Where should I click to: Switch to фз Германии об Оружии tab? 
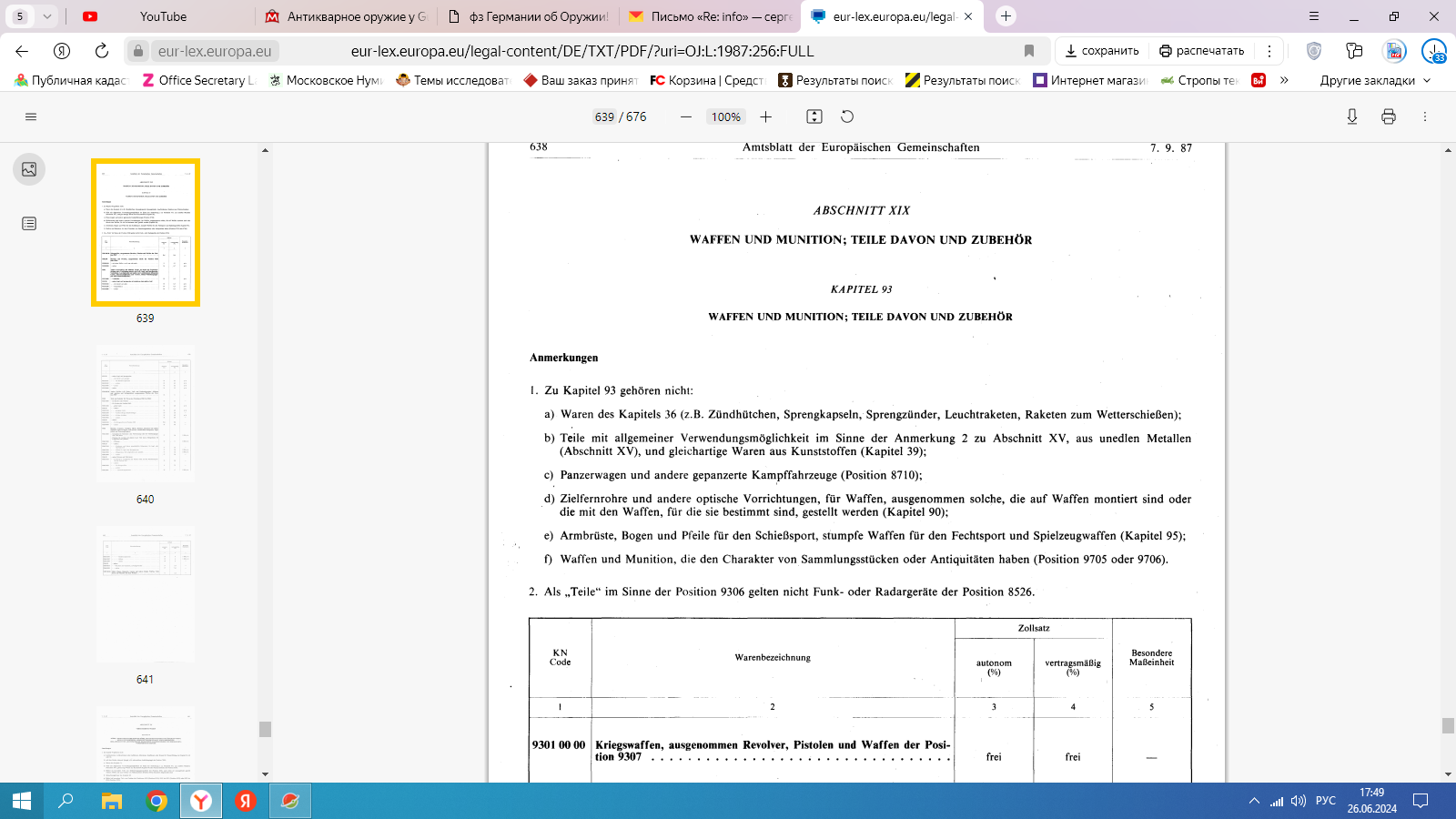529,16
